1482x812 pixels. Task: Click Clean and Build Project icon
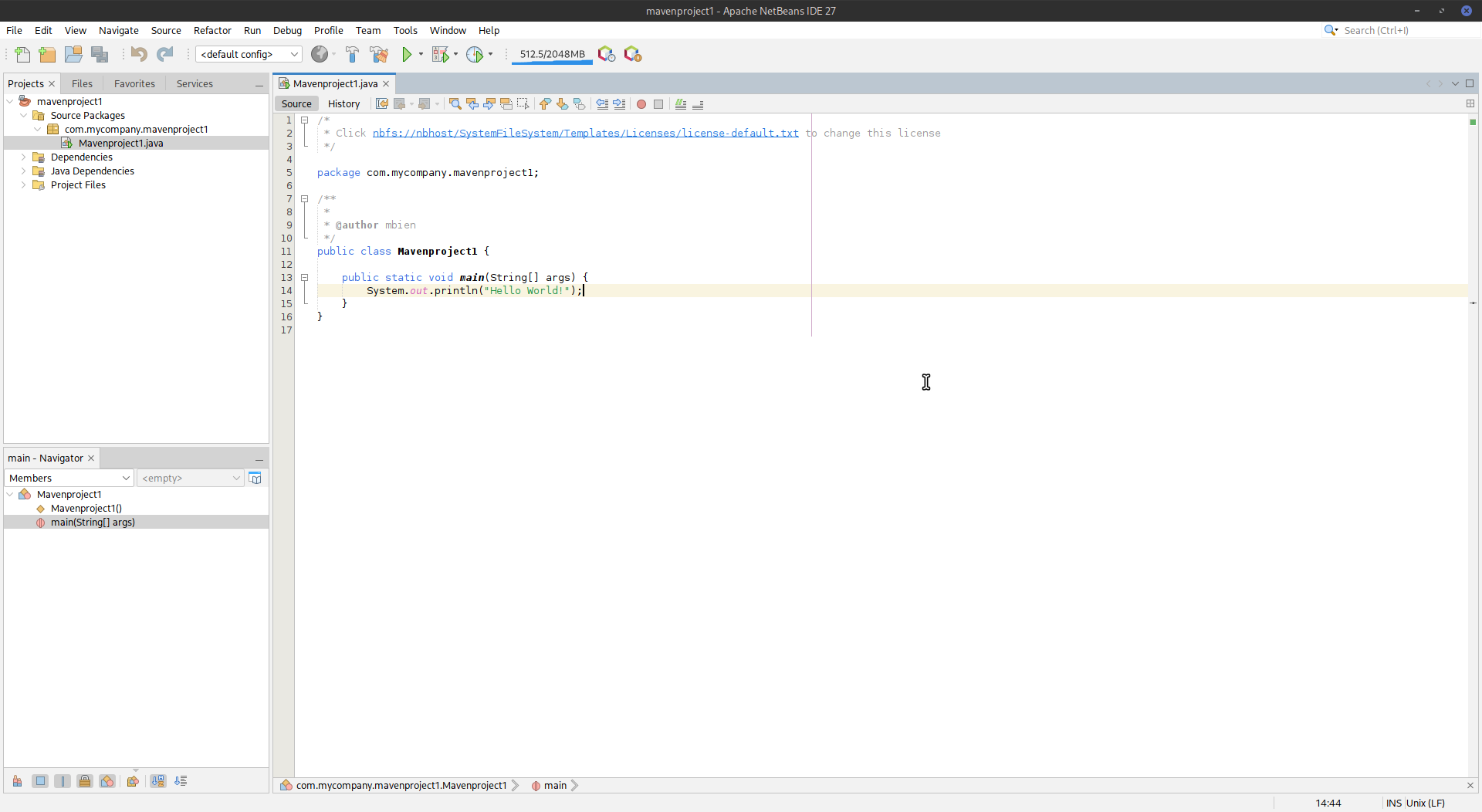378,54
